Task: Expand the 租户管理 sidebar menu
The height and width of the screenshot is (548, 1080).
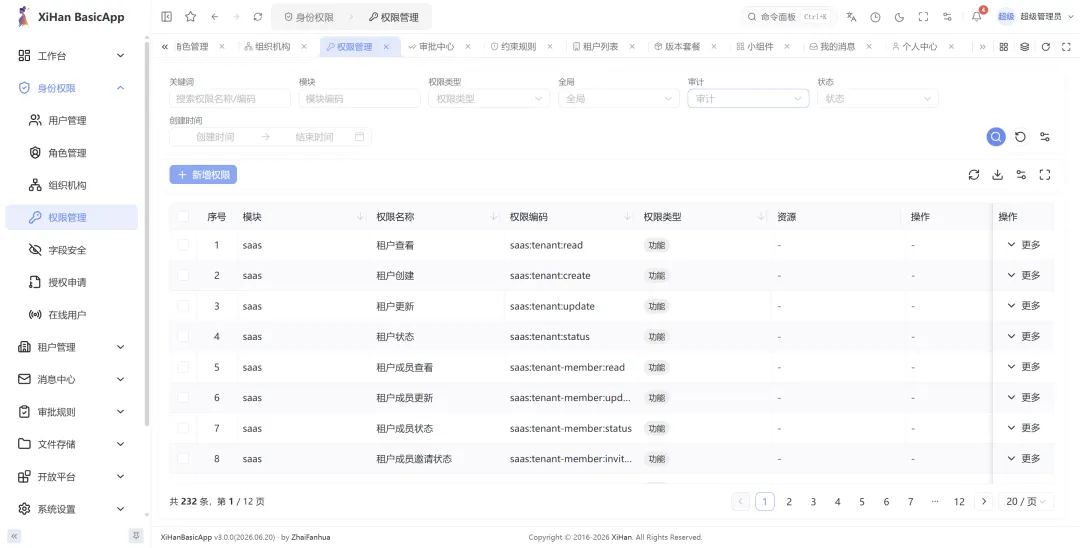Action: pyautogui.click(x=72, y=347)
